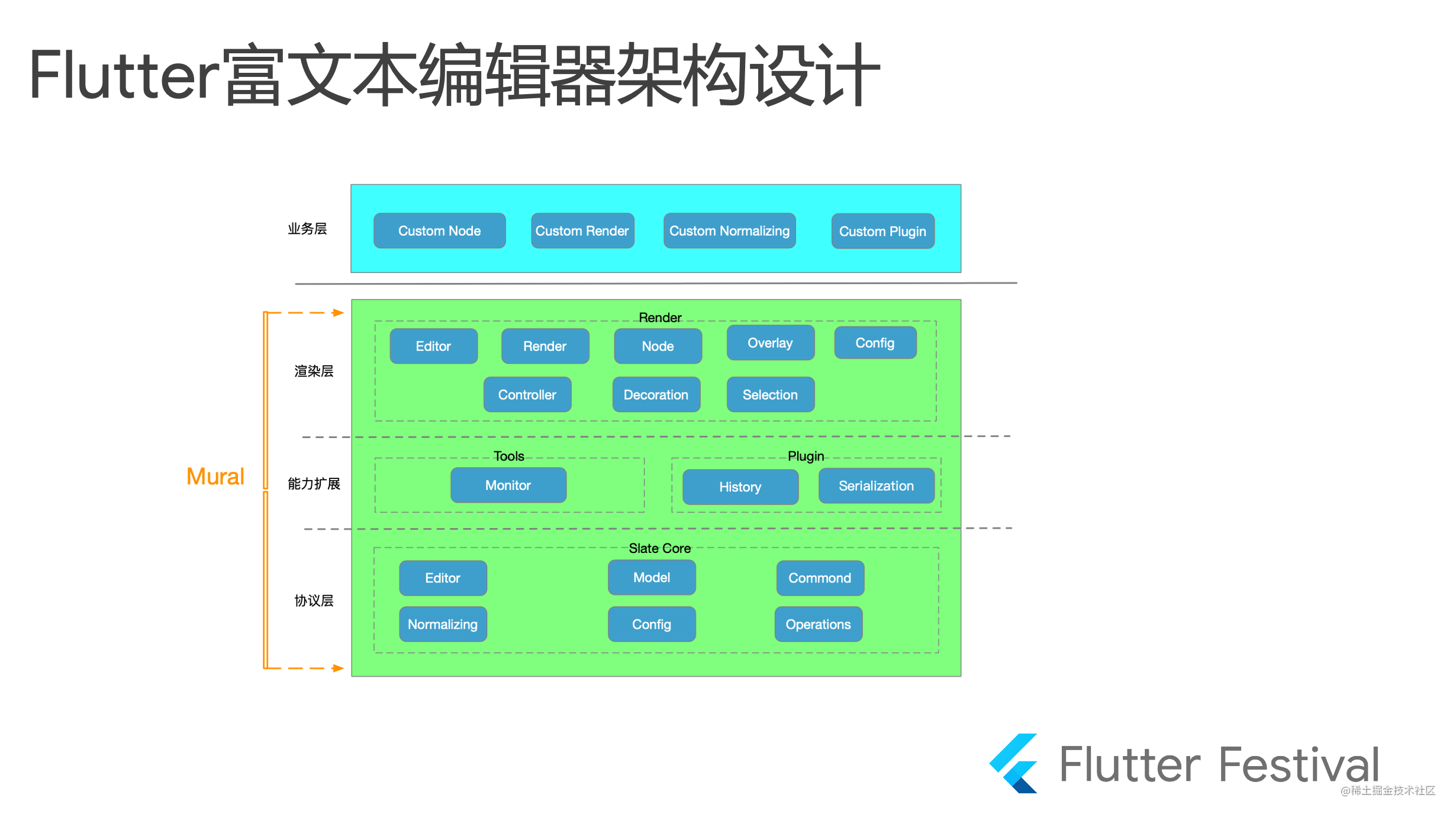
Task: Select the Custom Render block
Action: 582,230
